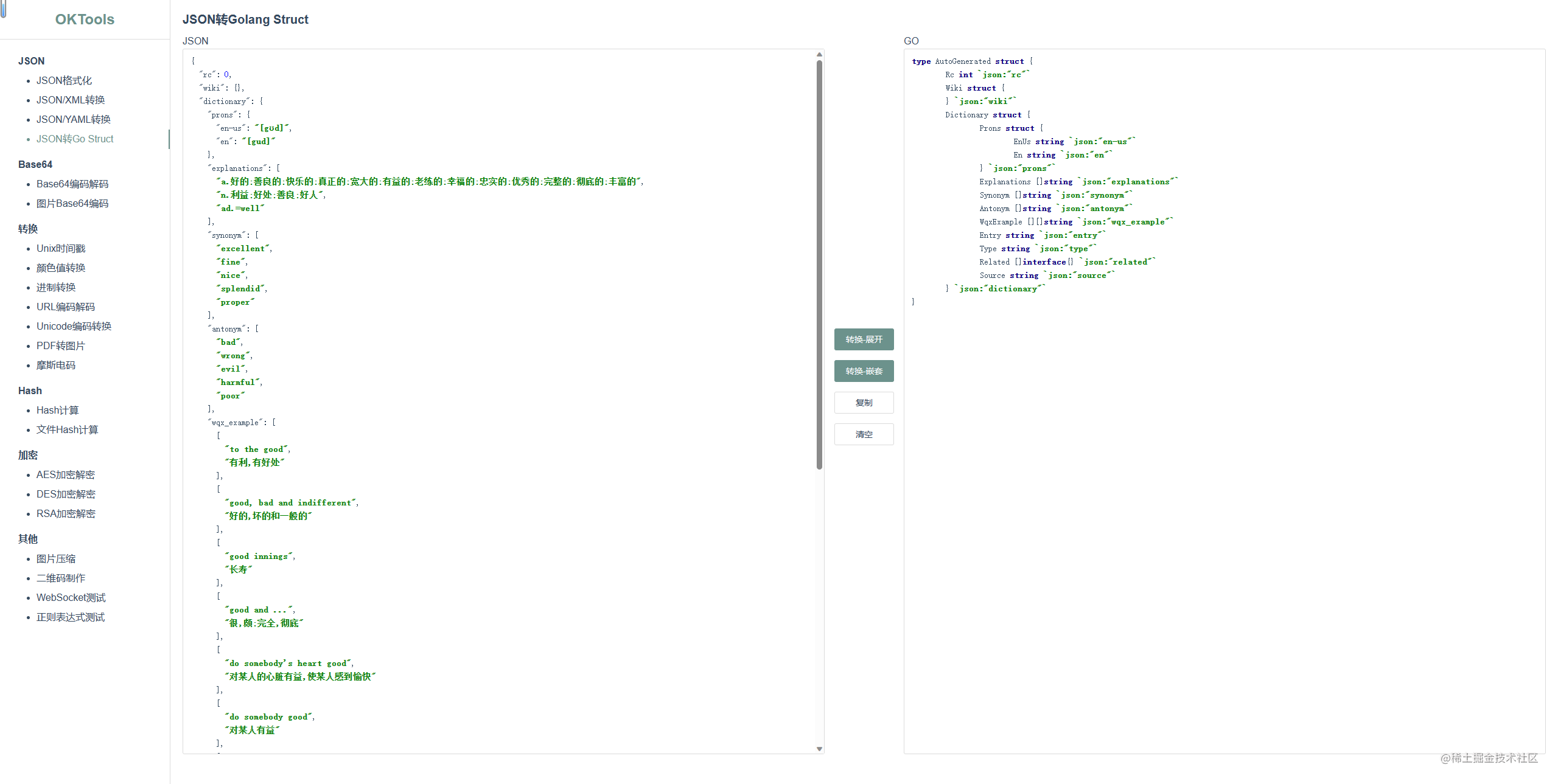This screenshot has width=1558, height=784.
Task: Select JSON转Go Struct menu item
Action: click(x=75, y=139)
